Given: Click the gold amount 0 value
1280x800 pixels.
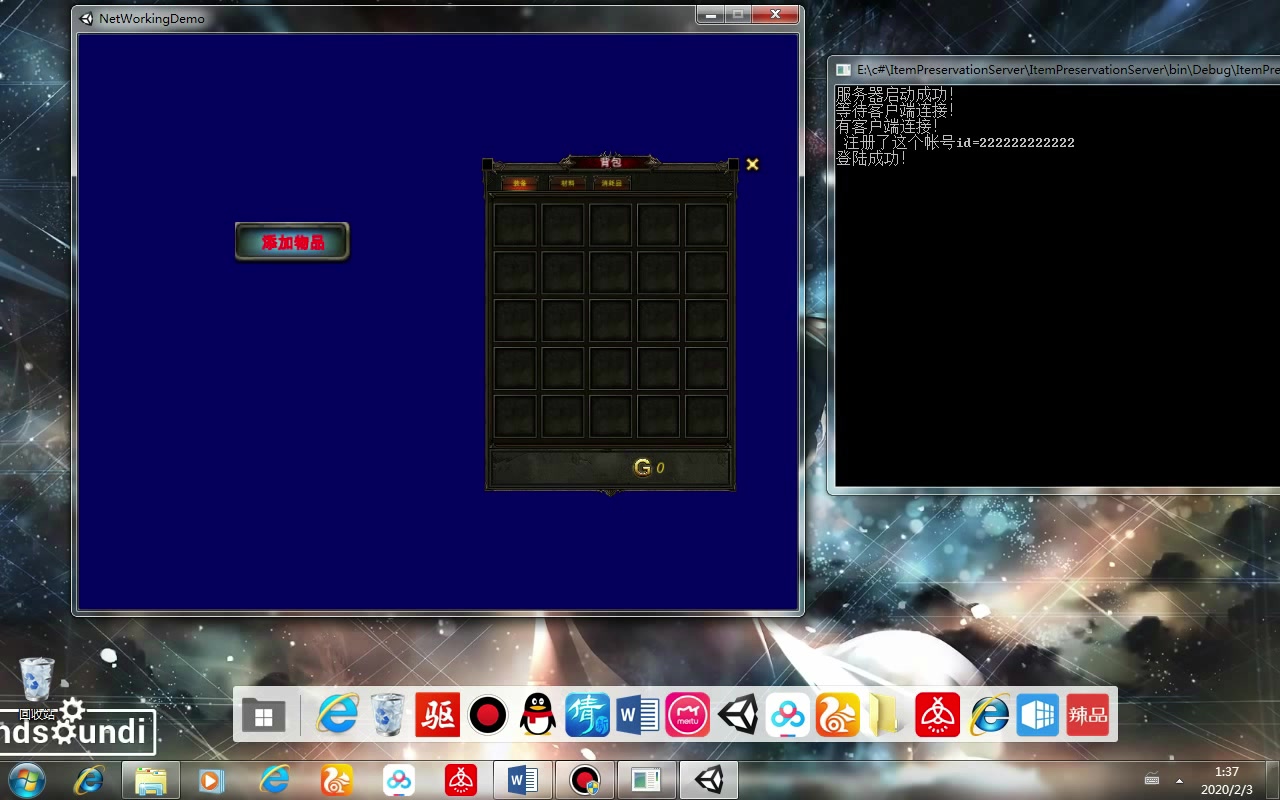Looking at the screenshot, I should pos(660,468).
